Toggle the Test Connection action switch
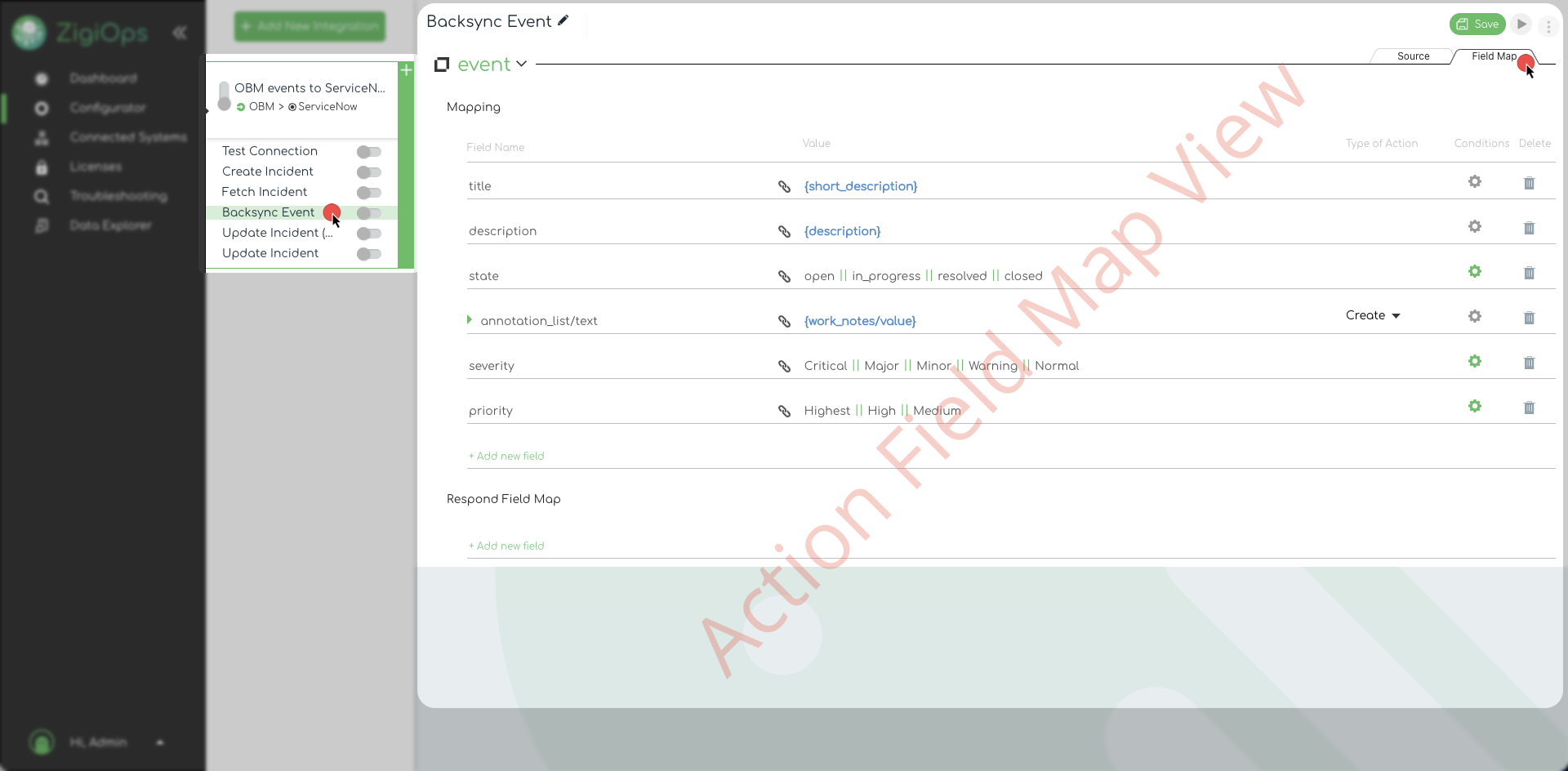The width and height of the screenshot is (1568, 771). click(369, 152)
